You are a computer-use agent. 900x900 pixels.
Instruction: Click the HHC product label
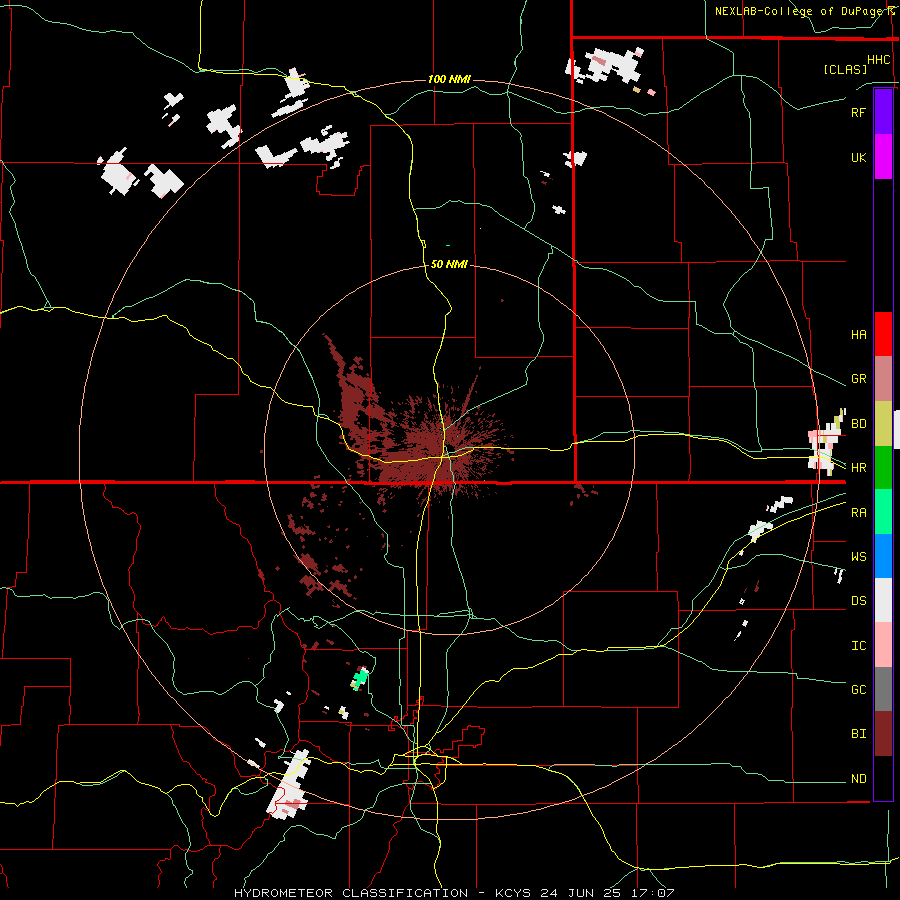coord(878,60)
